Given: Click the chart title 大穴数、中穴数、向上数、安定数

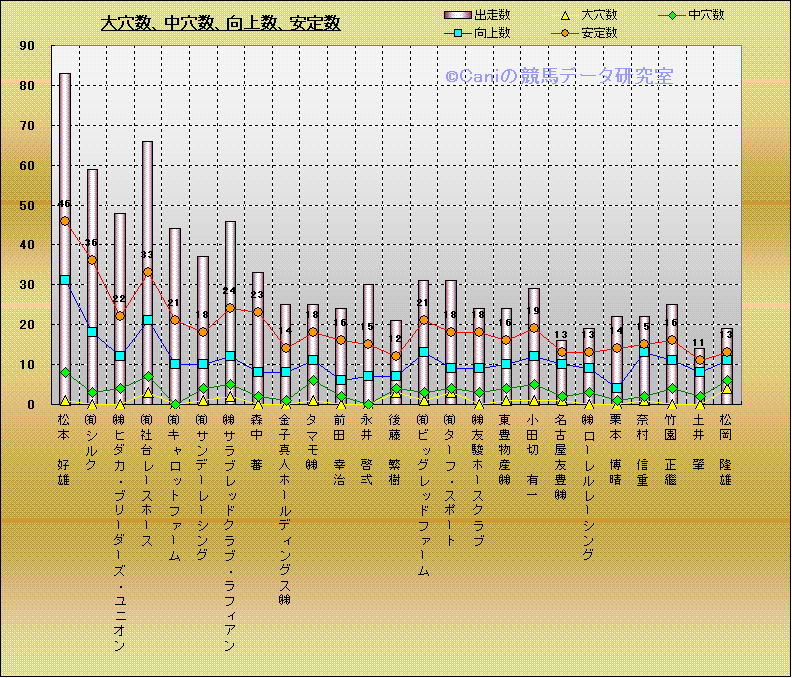Looking at the screenshot, I should (221, 23).
